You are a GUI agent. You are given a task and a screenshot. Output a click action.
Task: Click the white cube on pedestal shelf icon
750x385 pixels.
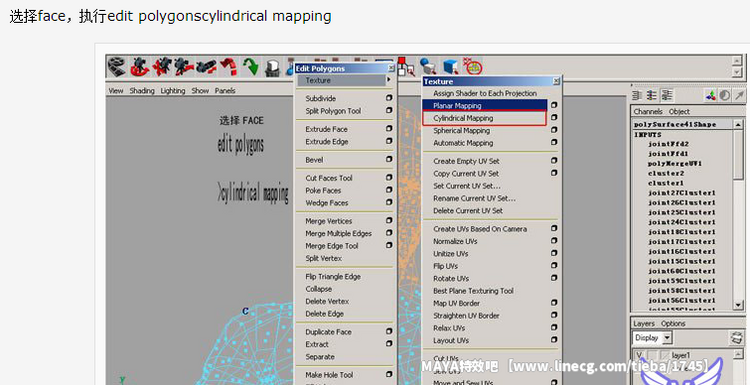click(x=273, y=67)
